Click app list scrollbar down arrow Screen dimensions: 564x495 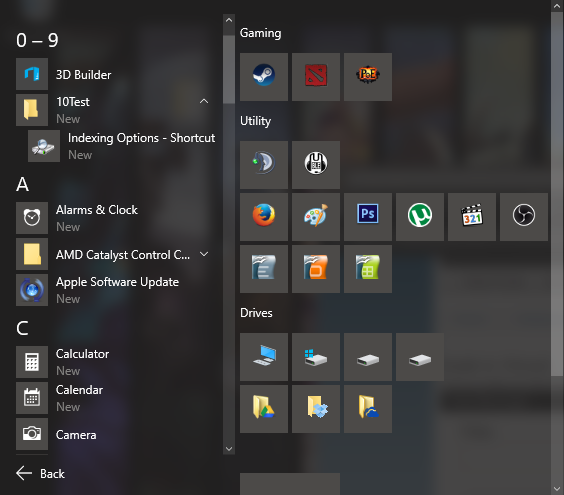229,449
